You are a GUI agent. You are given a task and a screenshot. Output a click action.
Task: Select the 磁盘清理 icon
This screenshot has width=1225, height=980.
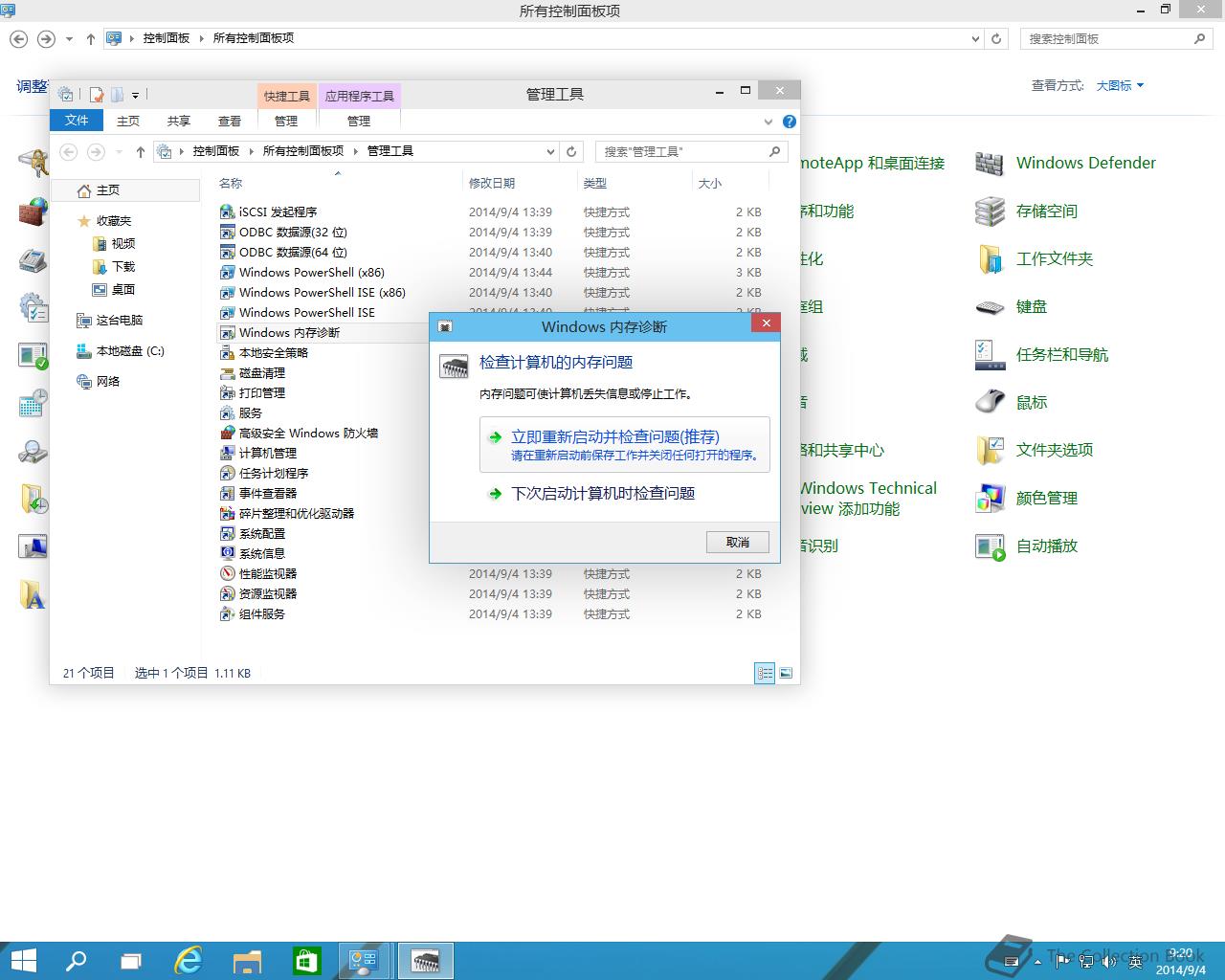[227, 372]
